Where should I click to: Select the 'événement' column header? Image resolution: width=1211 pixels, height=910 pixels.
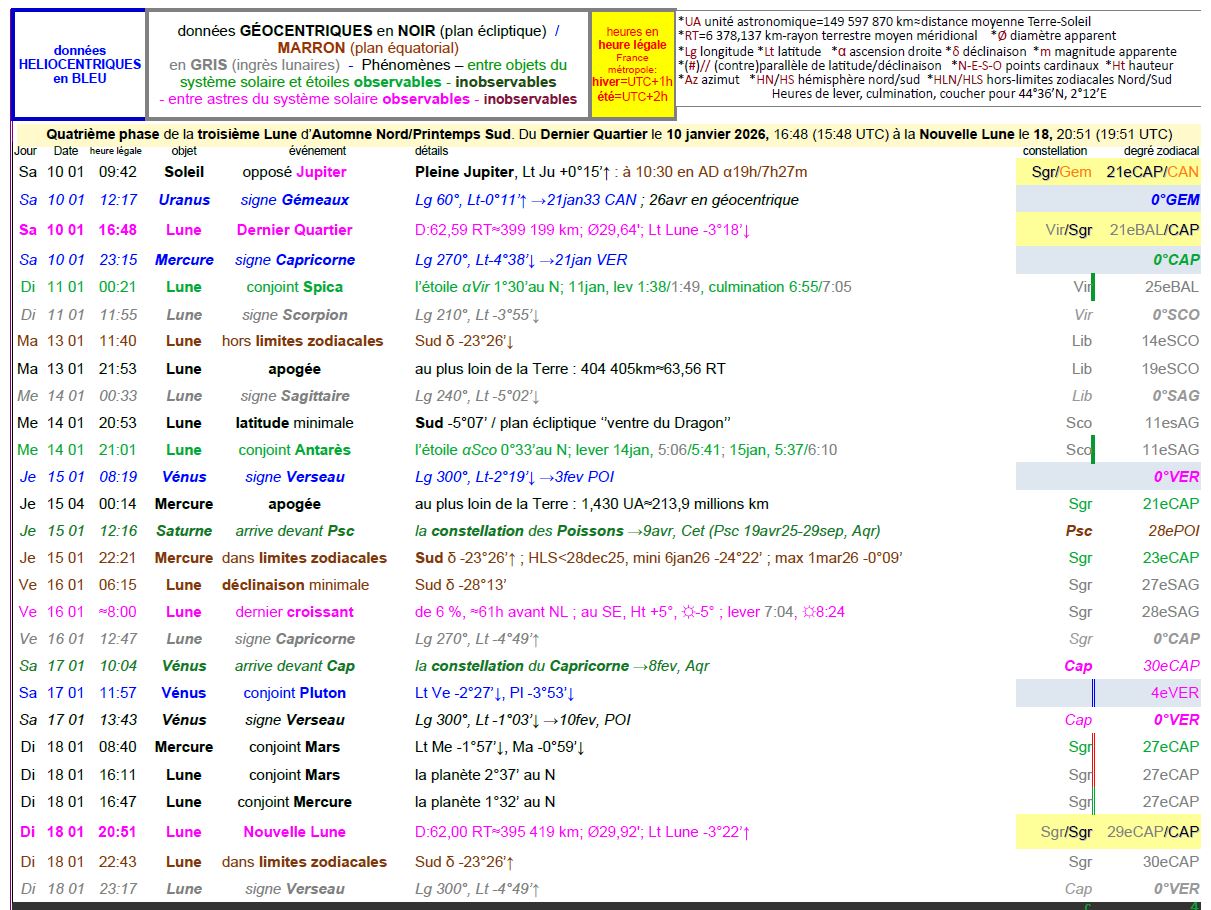click(x=317, y=151)
